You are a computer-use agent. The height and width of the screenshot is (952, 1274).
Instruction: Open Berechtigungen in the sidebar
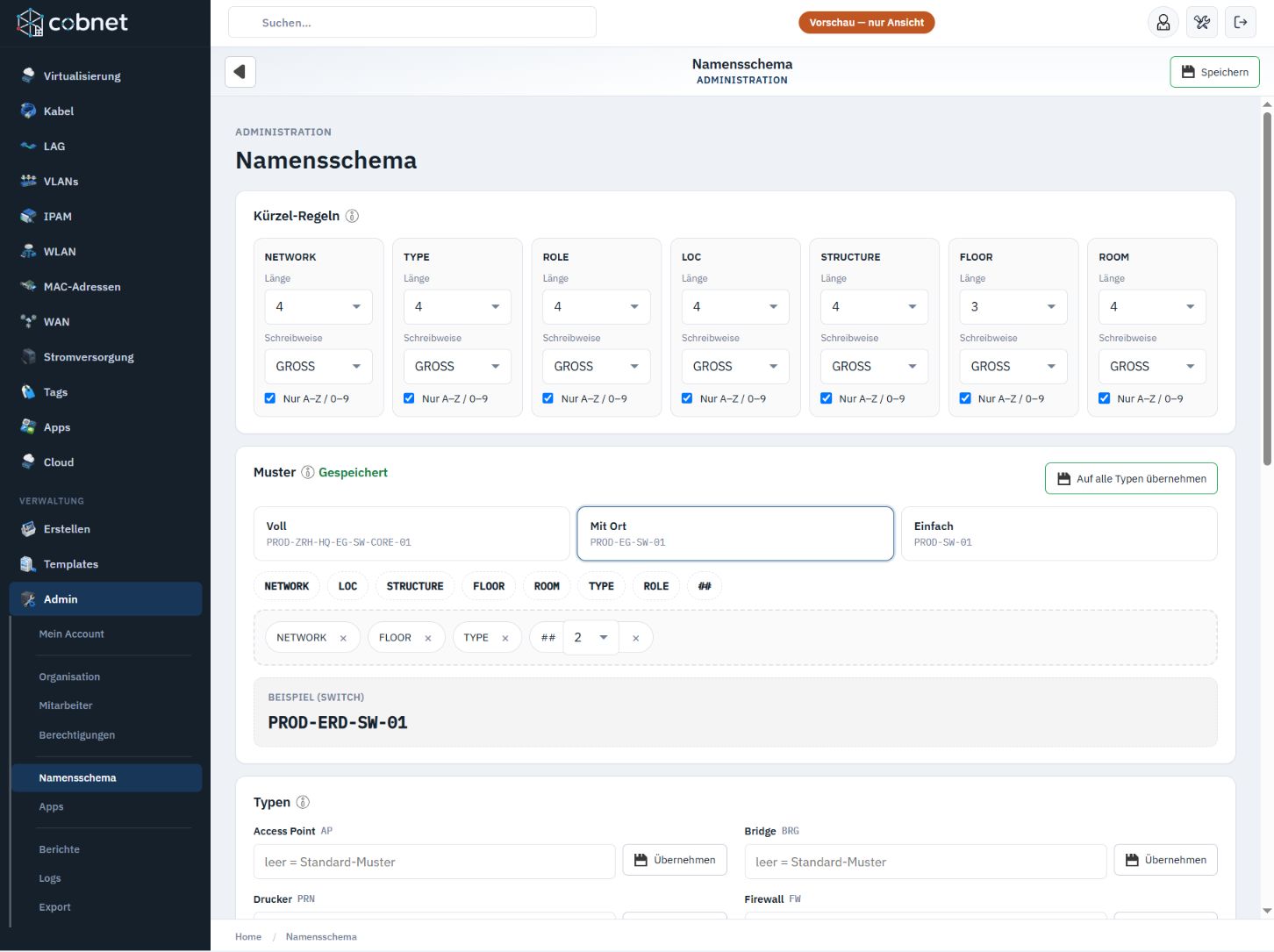pyautogui.click(x=77, y=735)
